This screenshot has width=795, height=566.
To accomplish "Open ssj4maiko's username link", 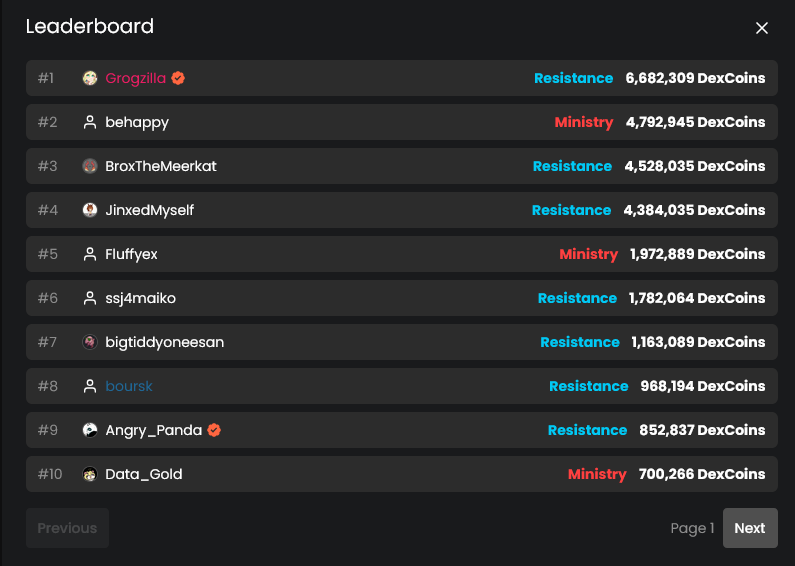I will (x=140, y=298).
